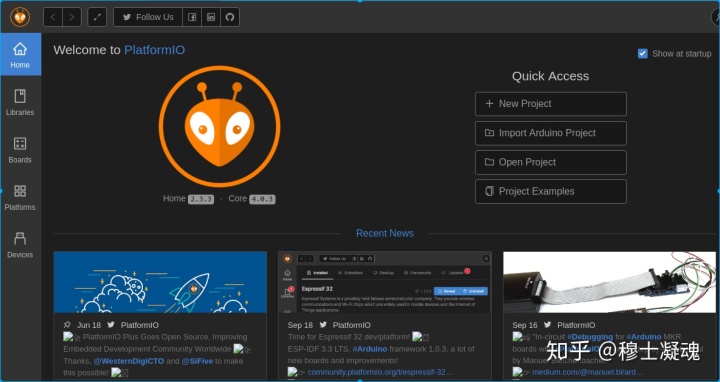Click the Open Project button

point(551,162)
